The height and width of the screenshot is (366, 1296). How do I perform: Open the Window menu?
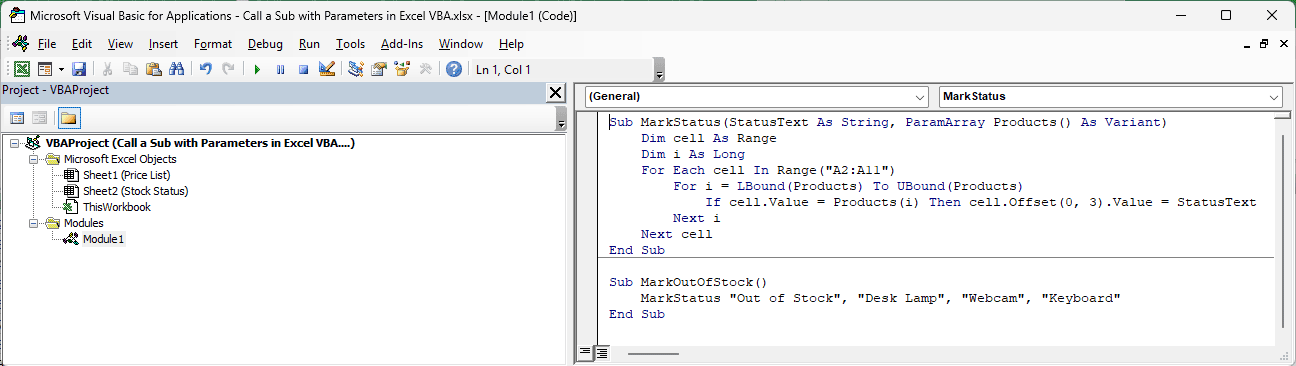[x=461, y=44]
